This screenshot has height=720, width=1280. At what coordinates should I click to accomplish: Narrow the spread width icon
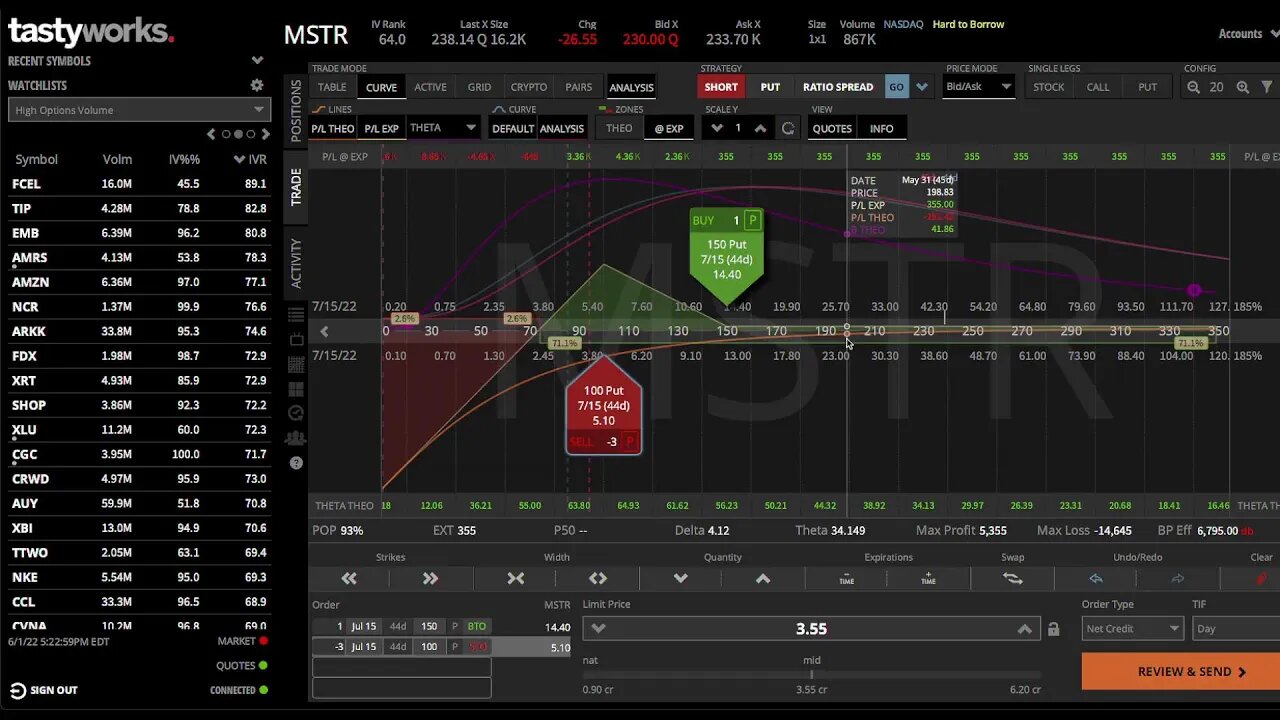point(516,578)
